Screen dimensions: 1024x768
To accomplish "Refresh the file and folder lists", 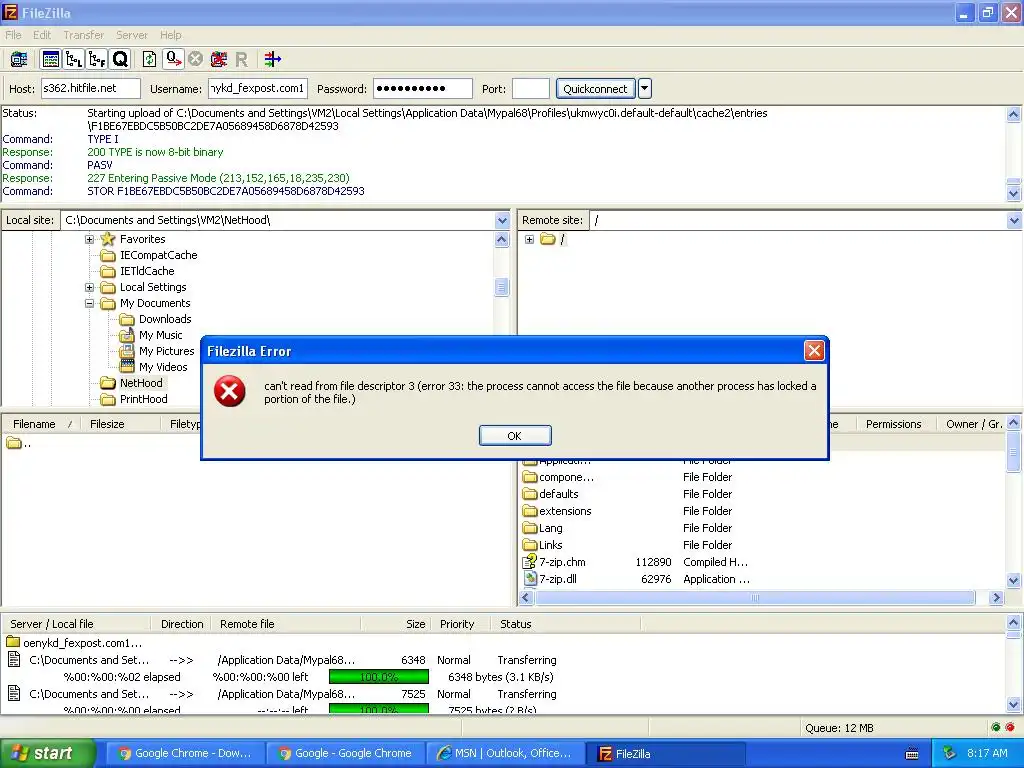I will (x=150, y=59).
